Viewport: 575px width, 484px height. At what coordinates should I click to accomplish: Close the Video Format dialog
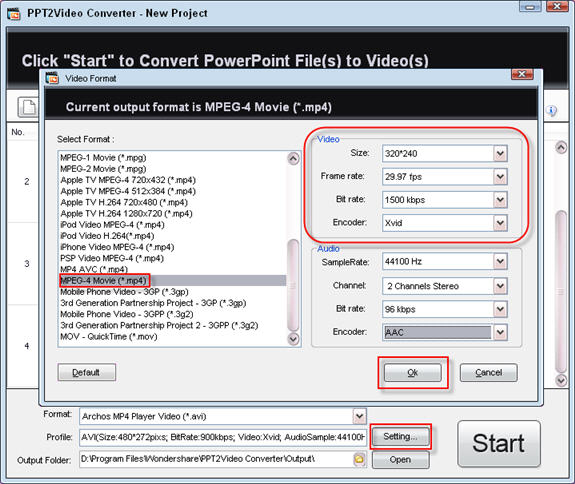click(x=522, y=74)
